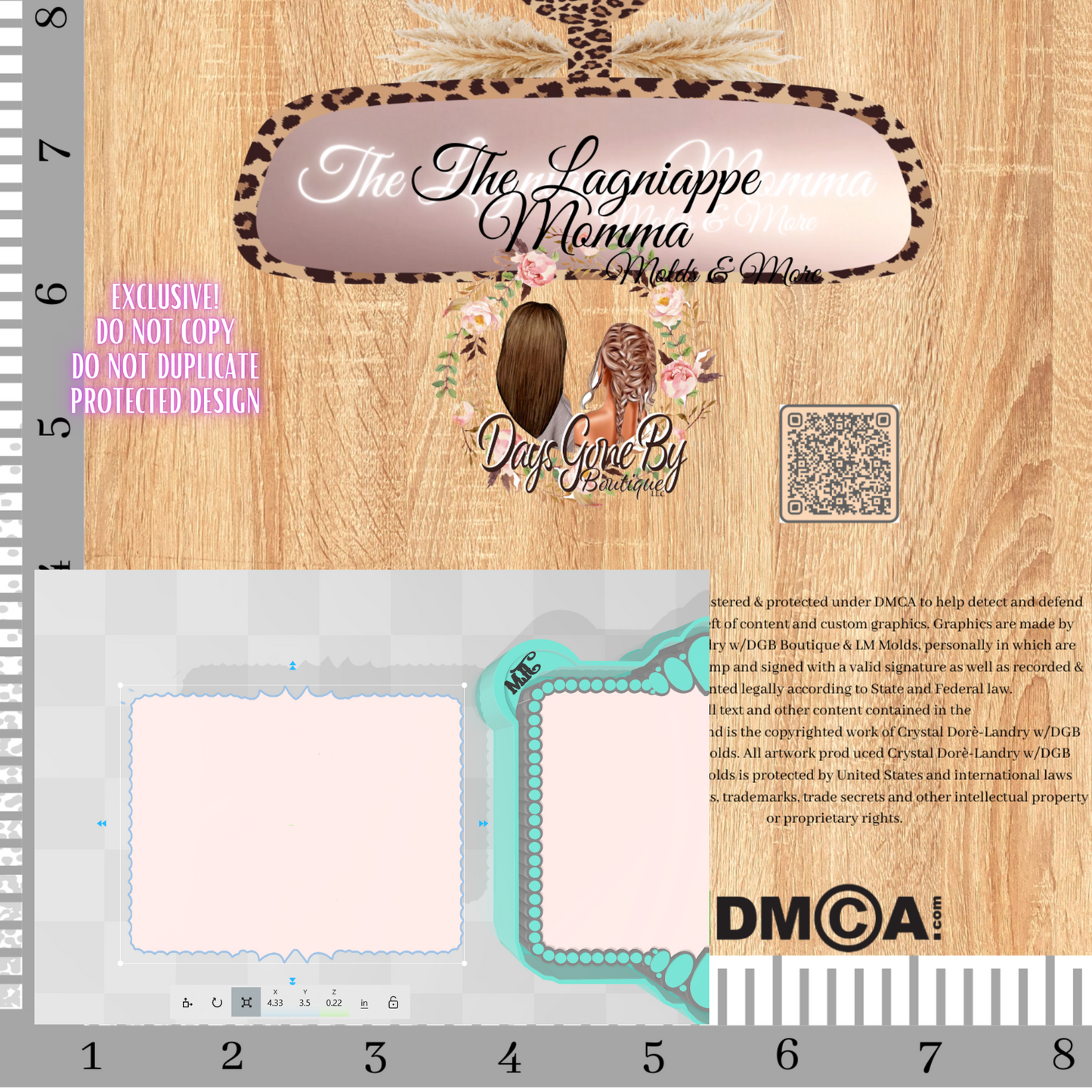Click the highlighted Scale tool icon
This screenshot has width=1092, height=1092.
pos(246,1003)
